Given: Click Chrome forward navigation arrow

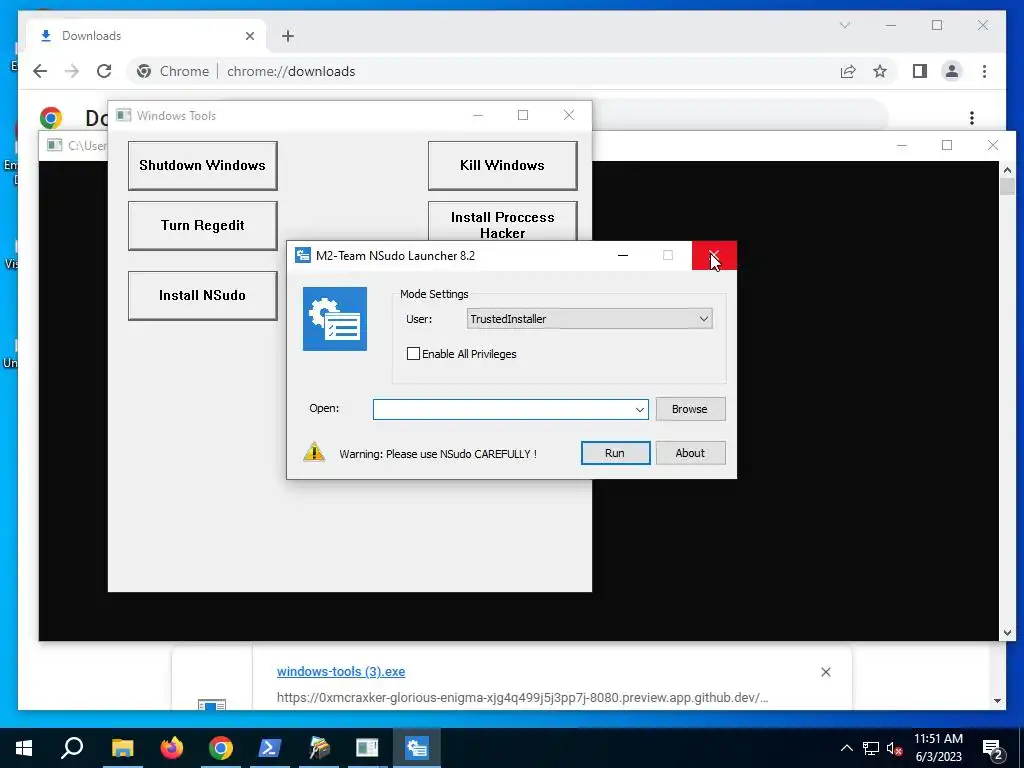Looking at the screenshot, I should coord(72,71).
